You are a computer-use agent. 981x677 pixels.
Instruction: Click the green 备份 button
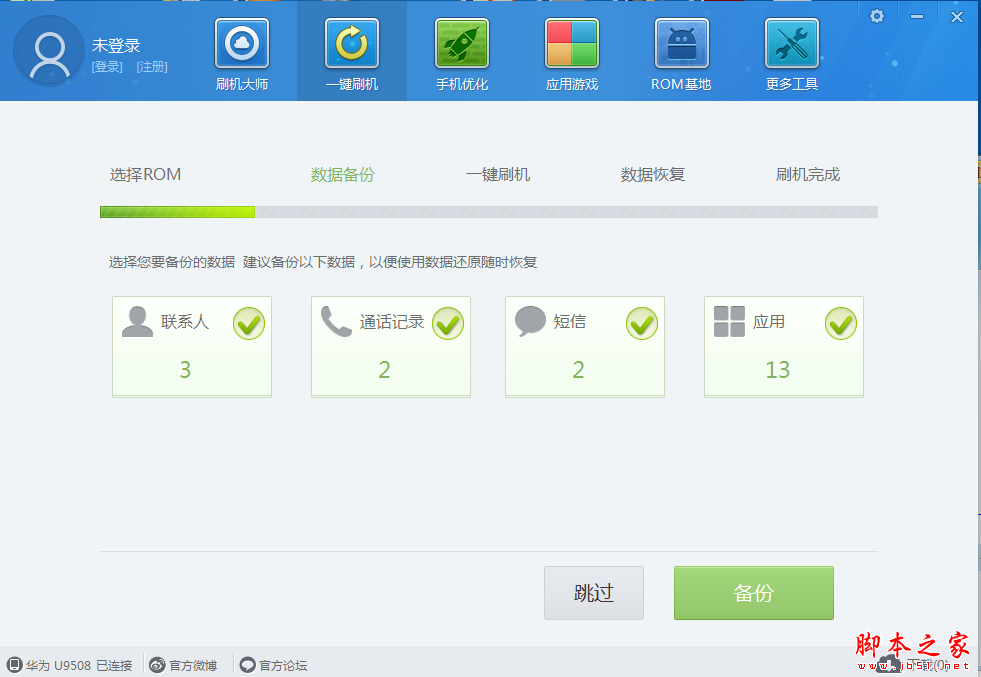(x=754, y=593)
